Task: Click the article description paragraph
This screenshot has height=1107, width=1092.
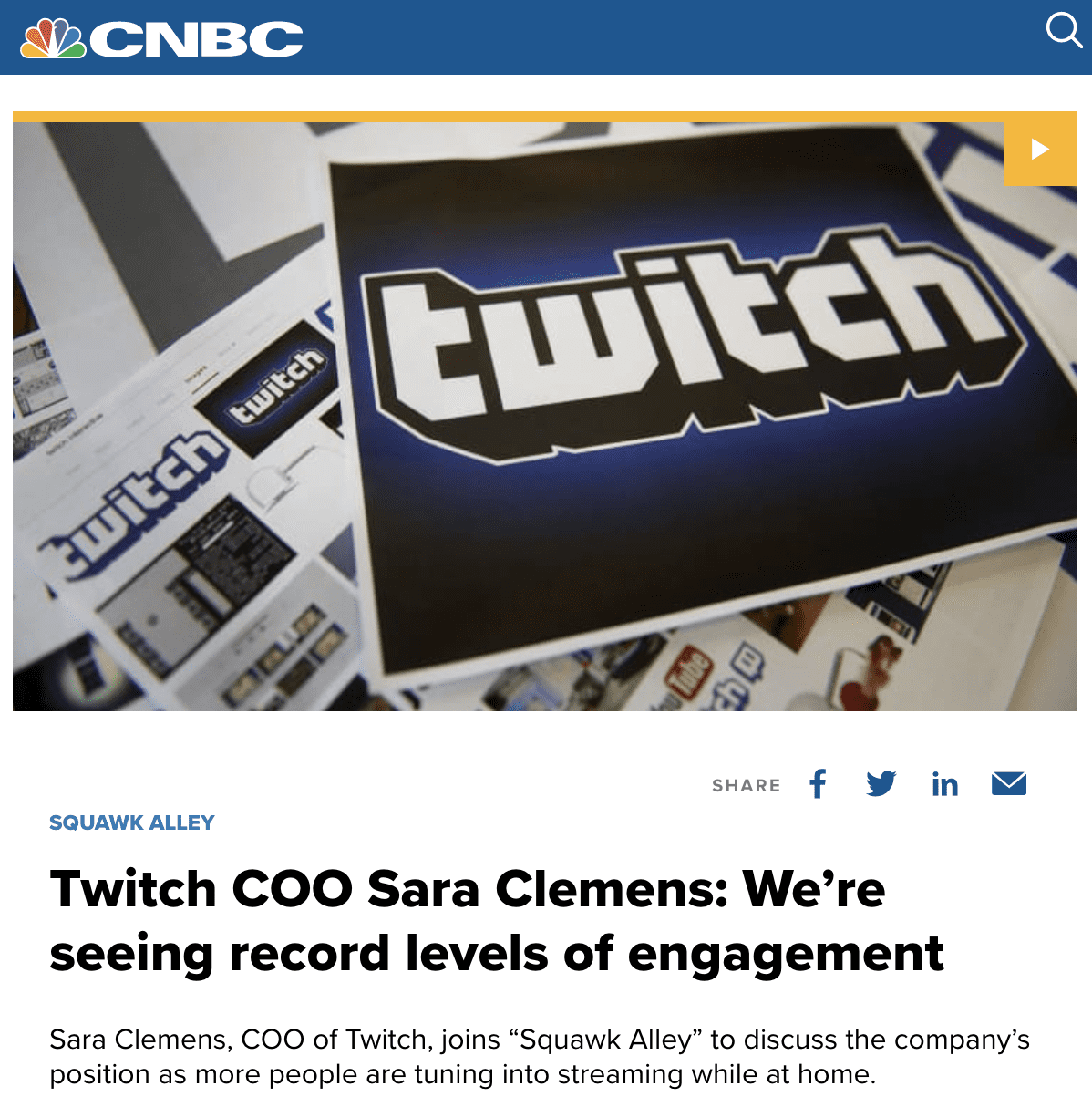Action: [x=540, y=1056]
